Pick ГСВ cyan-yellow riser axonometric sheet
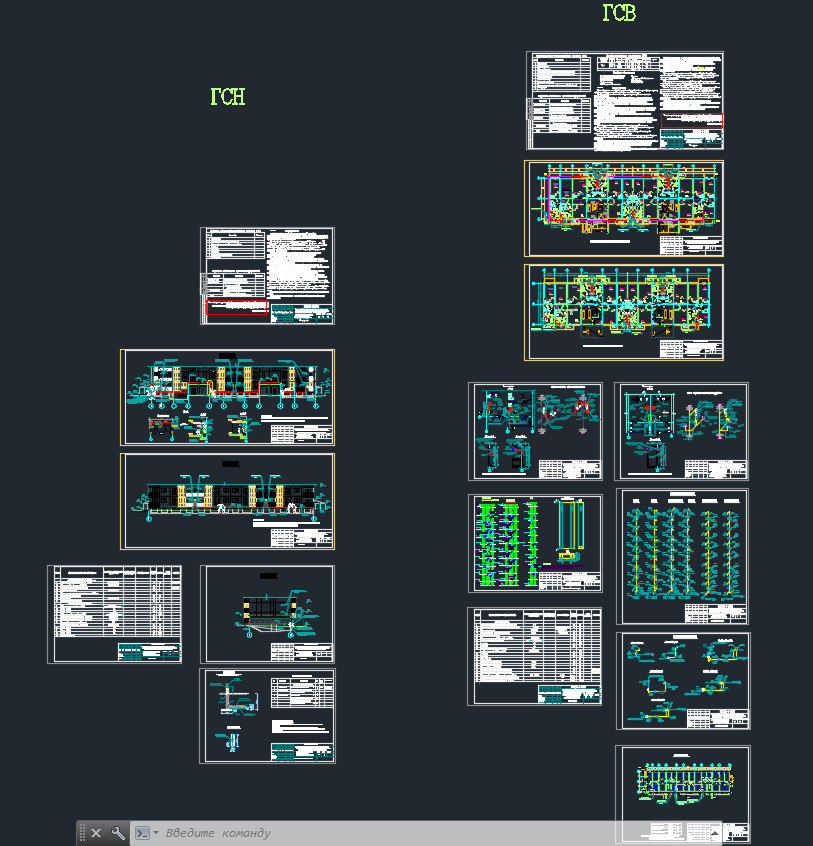 coord(682,557)
